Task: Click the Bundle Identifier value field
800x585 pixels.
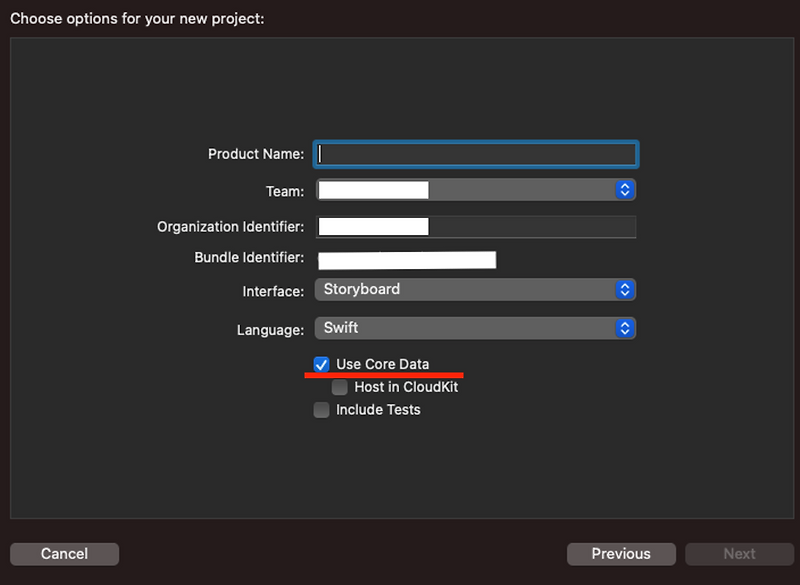Action: (x=407, y=260)
